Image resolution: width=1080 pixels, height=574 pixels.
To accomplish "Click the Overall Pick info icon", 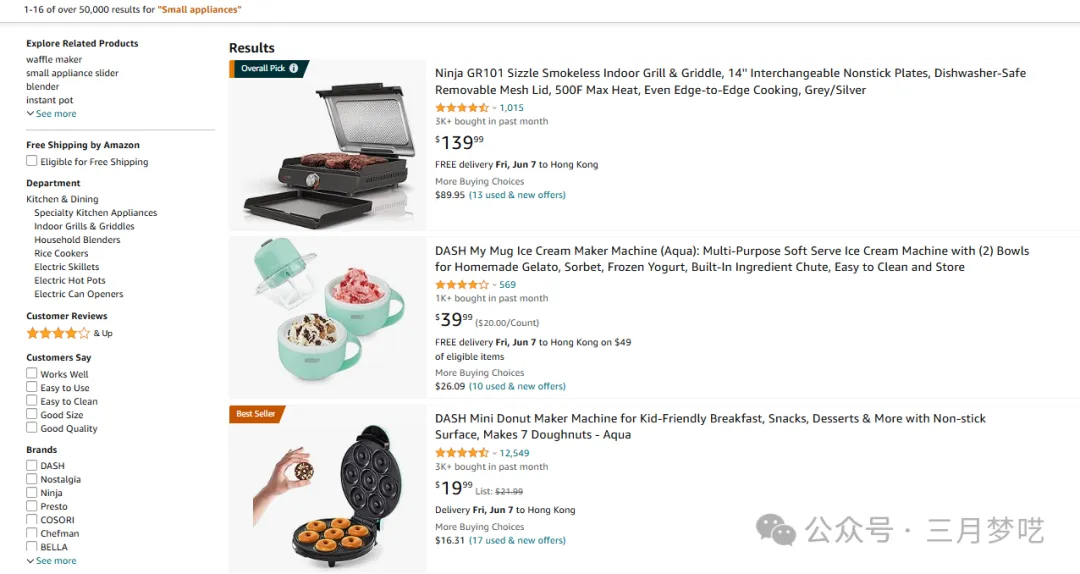I will 294,69.
